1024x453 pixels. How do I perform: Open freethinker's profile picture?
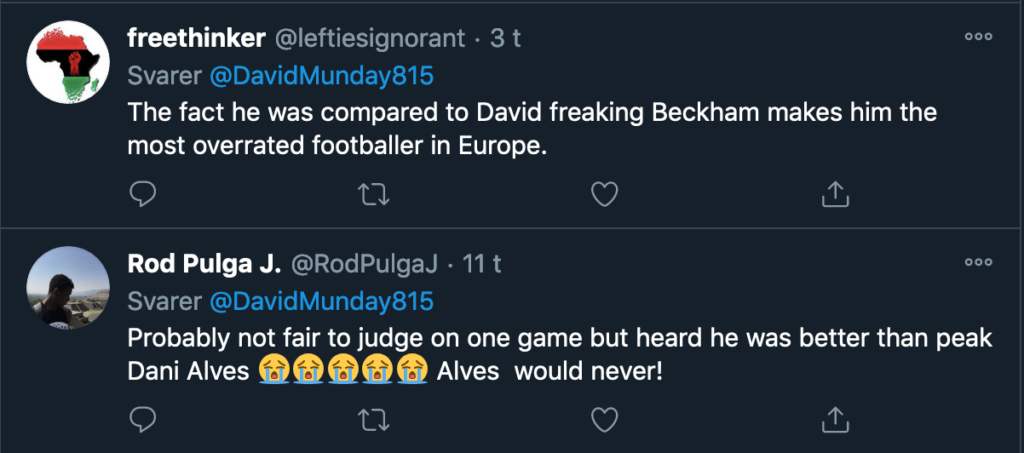point(65,61)
